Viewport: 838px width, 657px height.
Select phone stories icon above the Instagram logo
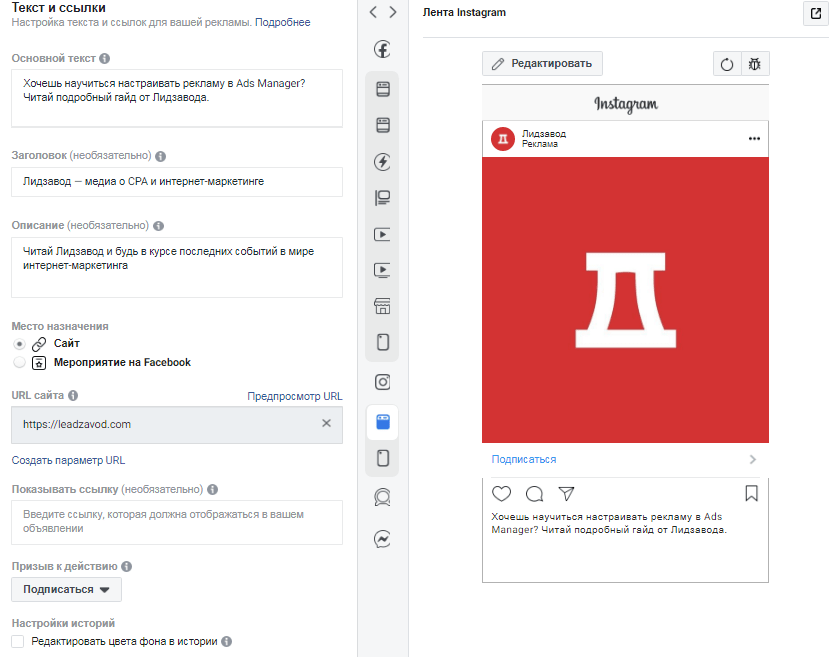(x=383, y=342)
